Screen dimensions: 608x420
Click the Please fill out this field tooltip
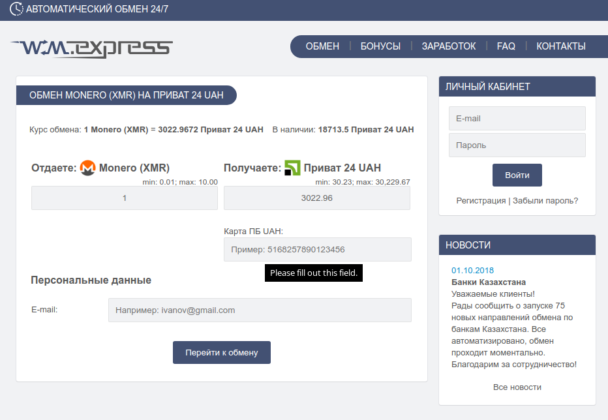[x=314, y=273]
